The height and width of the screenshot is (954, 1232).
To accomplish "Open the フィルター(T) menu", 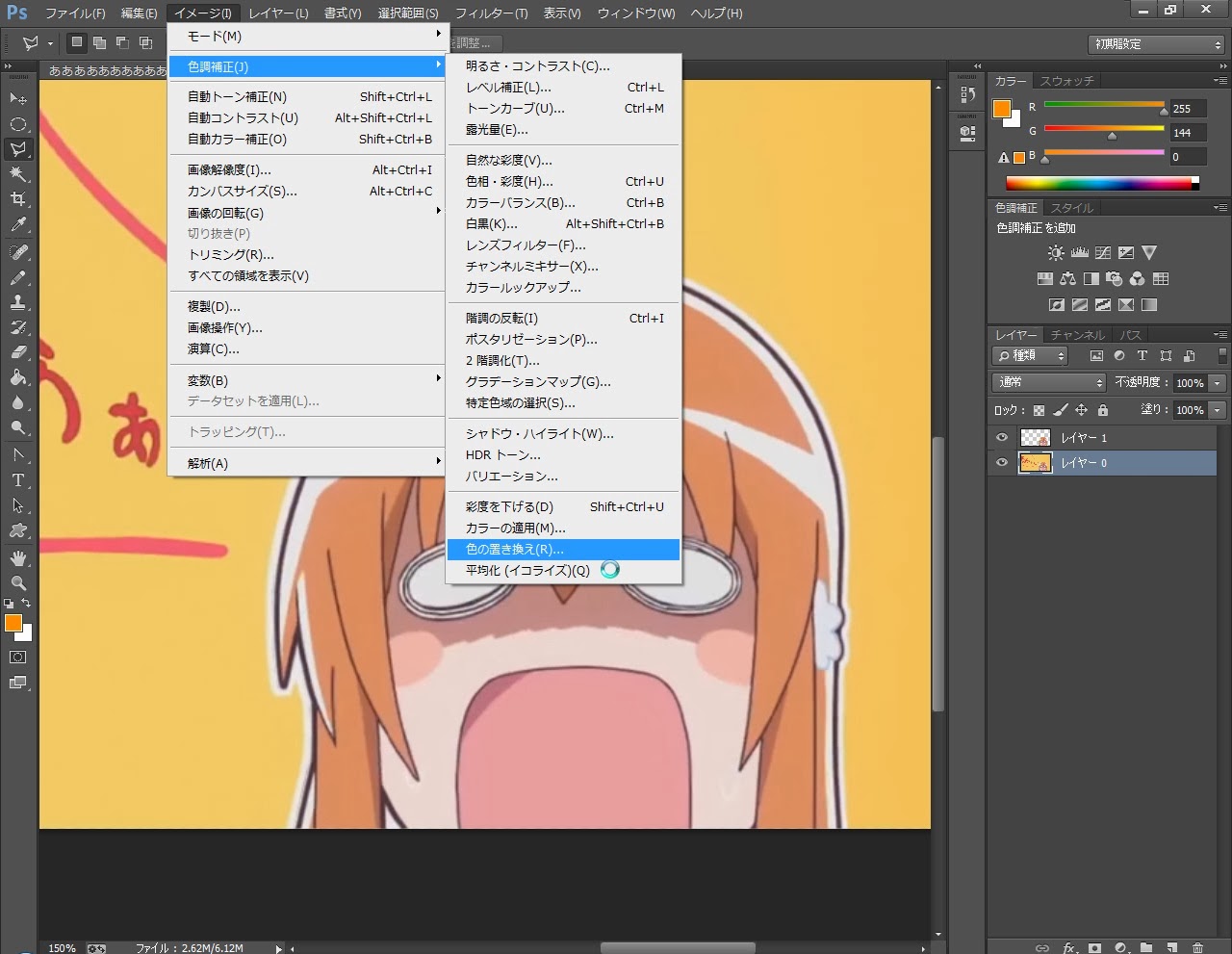I will pos(491,13).
